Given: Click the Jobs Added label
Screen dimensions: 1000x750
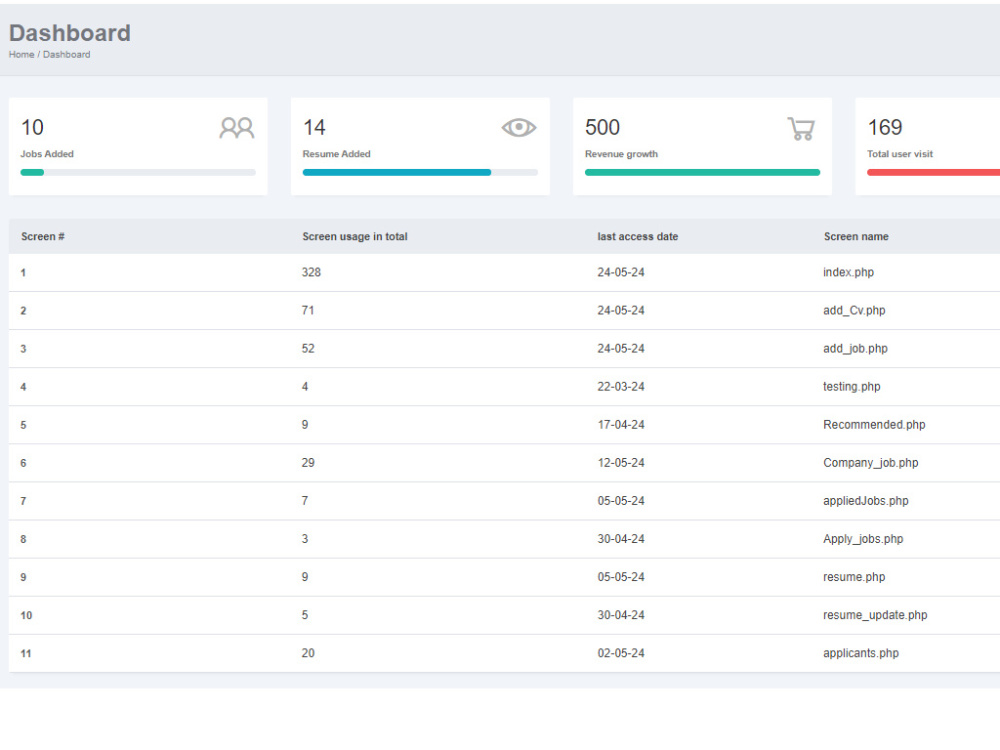Looking at the screenshot, I should (x=47, y=154).
